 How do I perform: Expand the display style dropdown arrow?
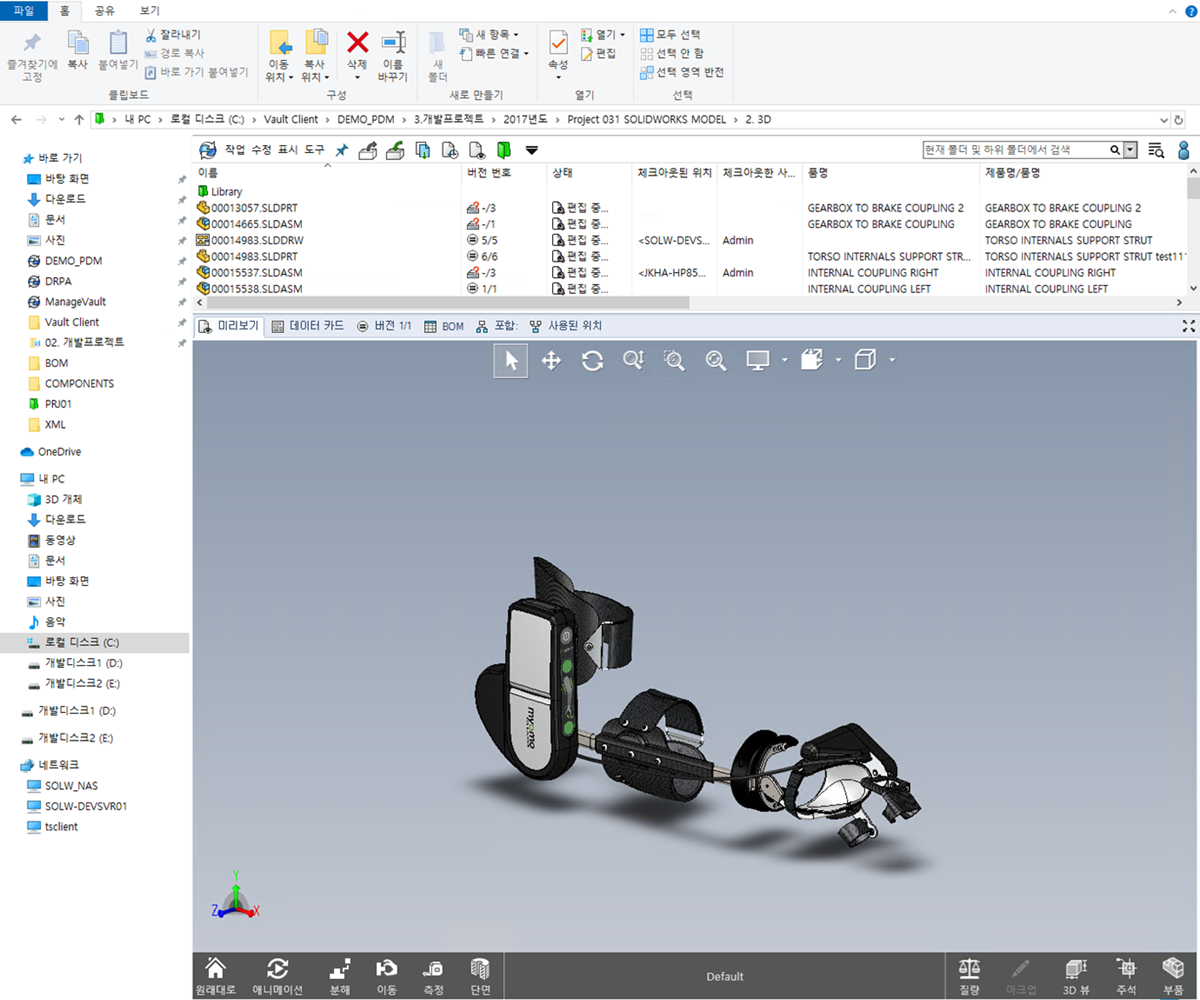(838, 360)
